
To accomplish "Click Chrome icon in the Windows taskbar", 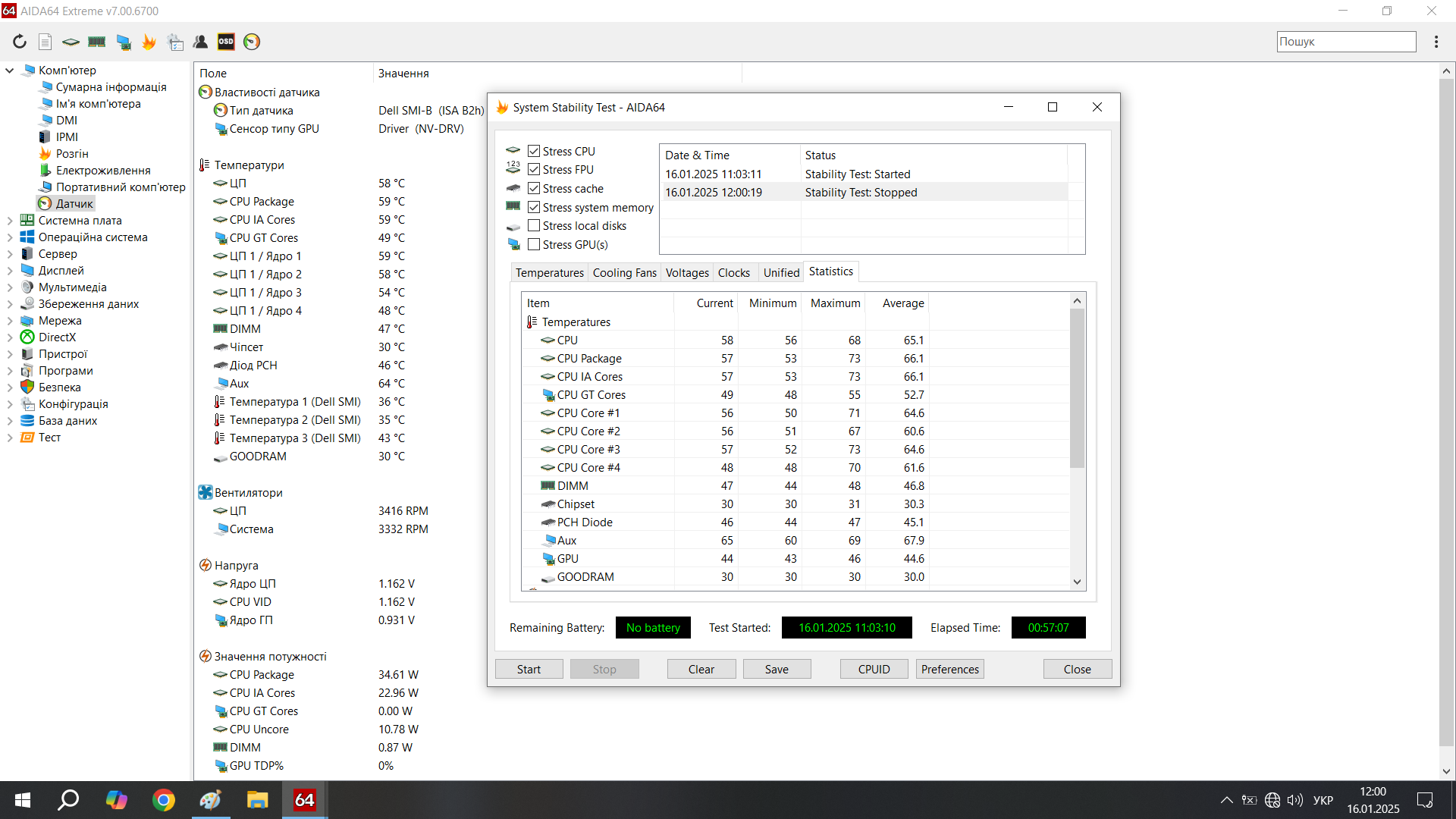I will click(163, 800).
